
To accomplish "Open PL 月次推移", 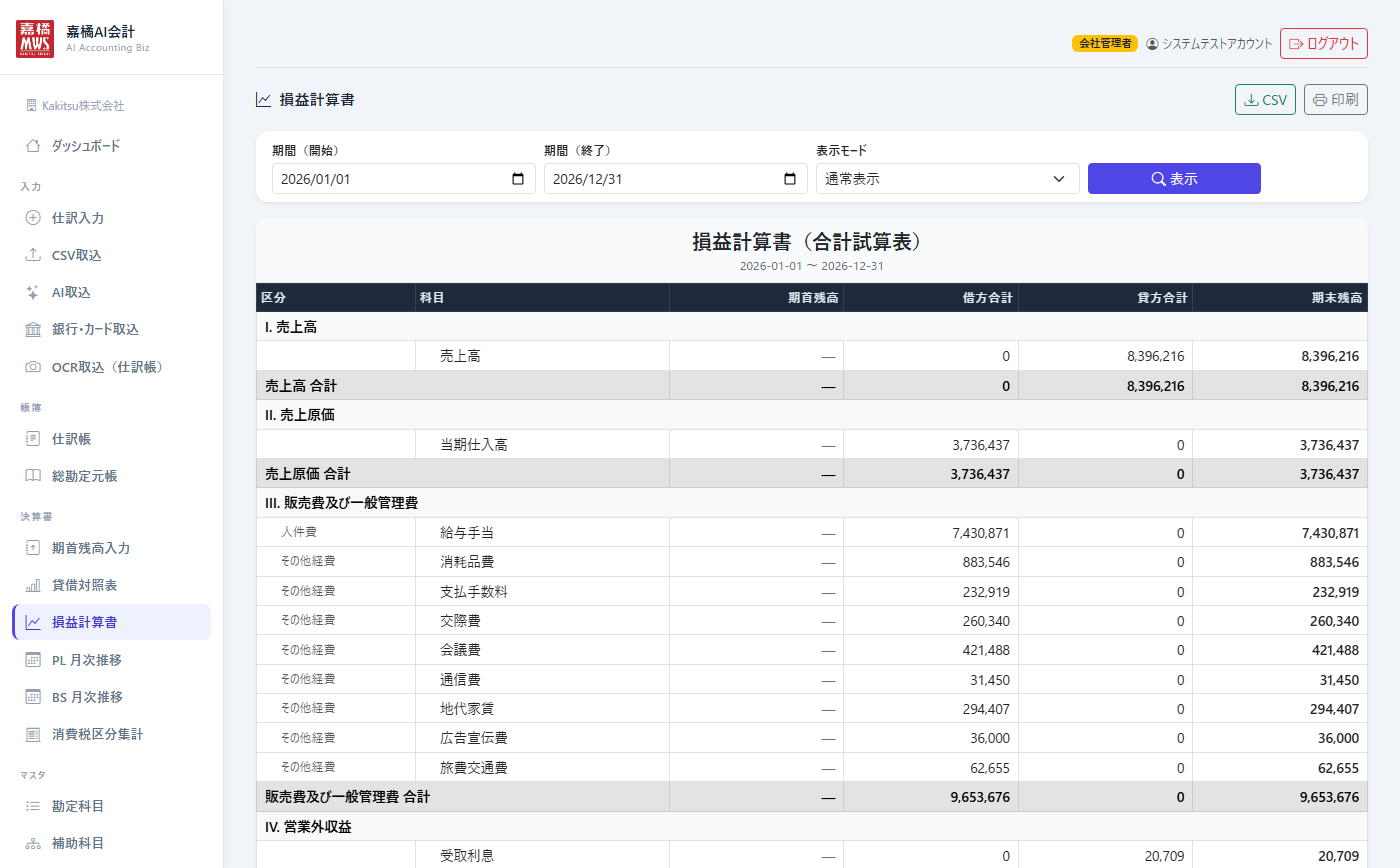I will pyautogui.click(x=112, y=660).
